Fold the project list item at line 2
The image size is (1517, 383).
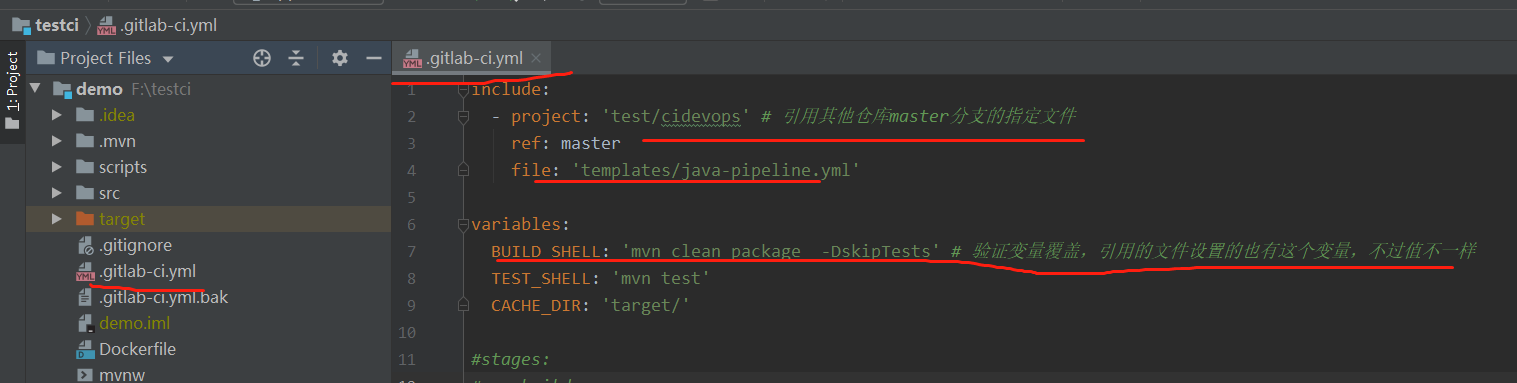[463, 116]
